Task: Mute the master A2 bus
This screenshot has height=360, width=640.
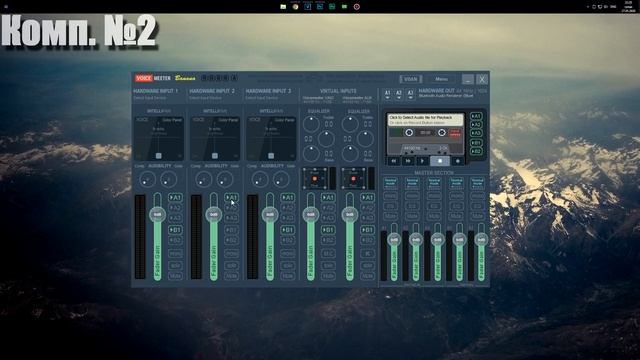Action: (x=412, y=216)
